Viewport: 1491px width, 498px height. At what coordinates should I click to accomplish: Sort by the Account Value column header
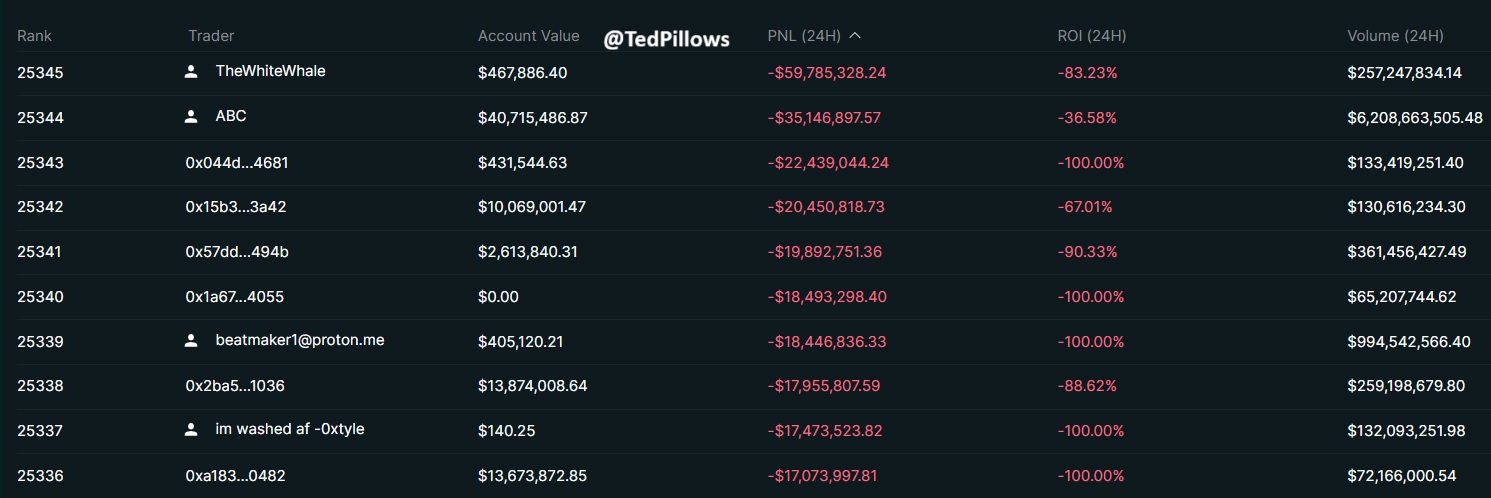click(x=528, y=36)
